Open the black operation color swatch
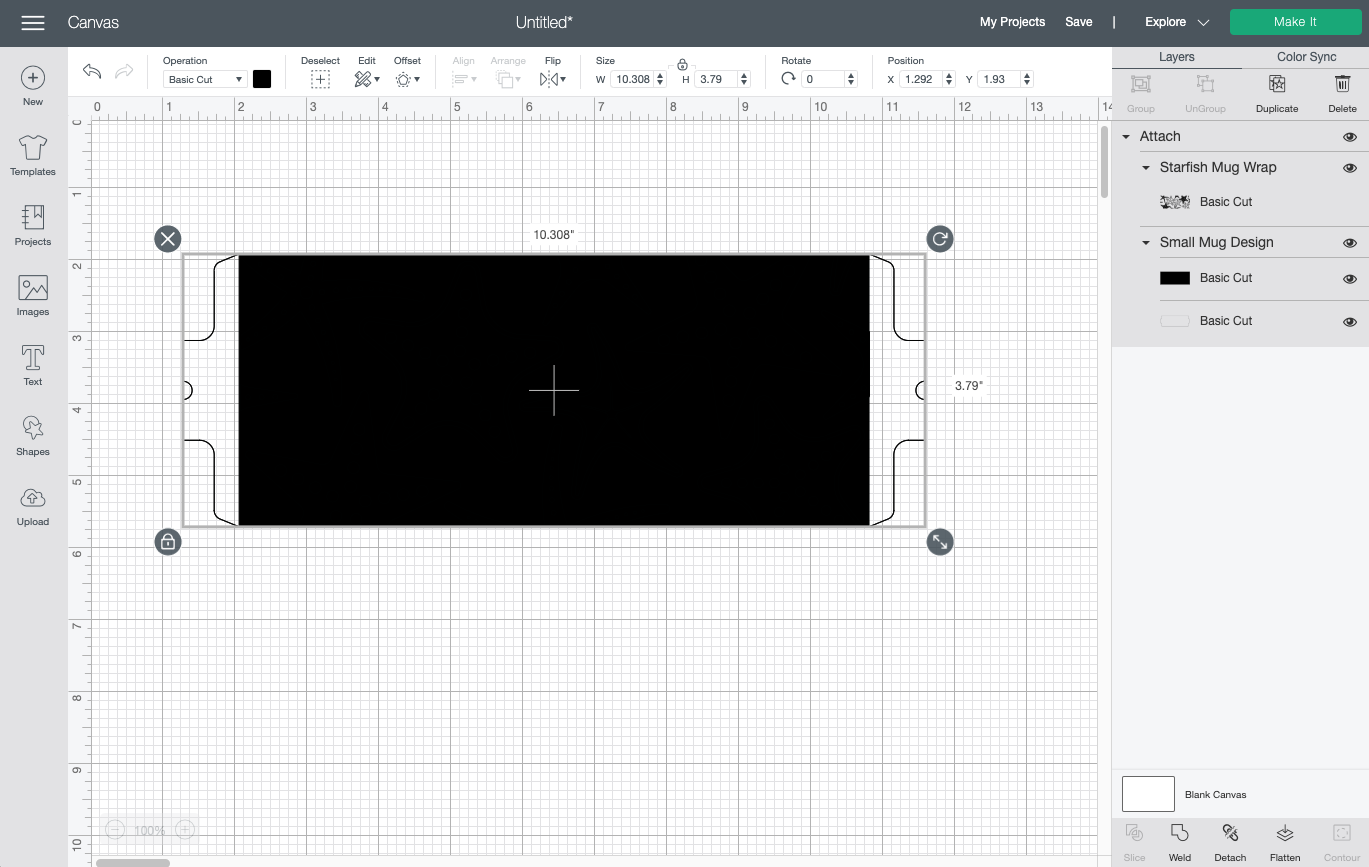 pos(262,79)
